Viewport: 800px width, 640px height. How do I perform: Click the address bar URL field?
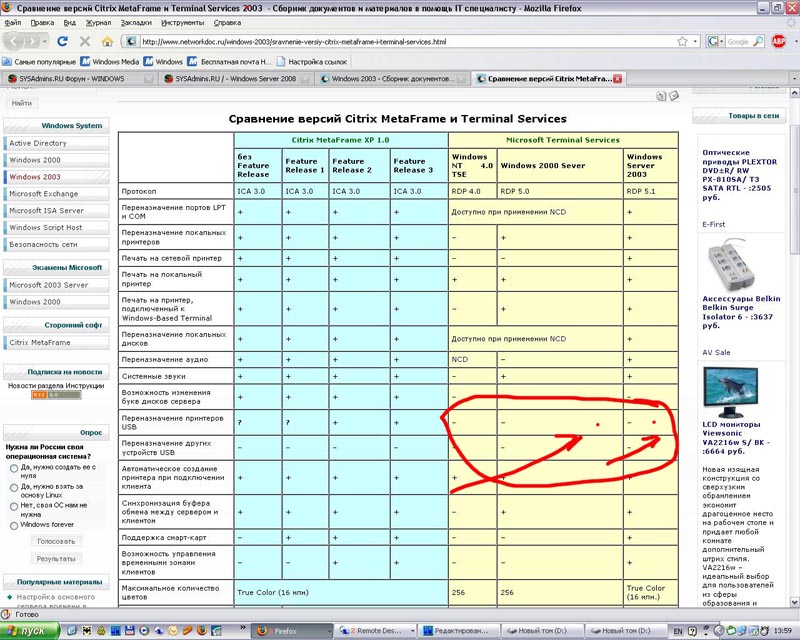tap(406, 41)
